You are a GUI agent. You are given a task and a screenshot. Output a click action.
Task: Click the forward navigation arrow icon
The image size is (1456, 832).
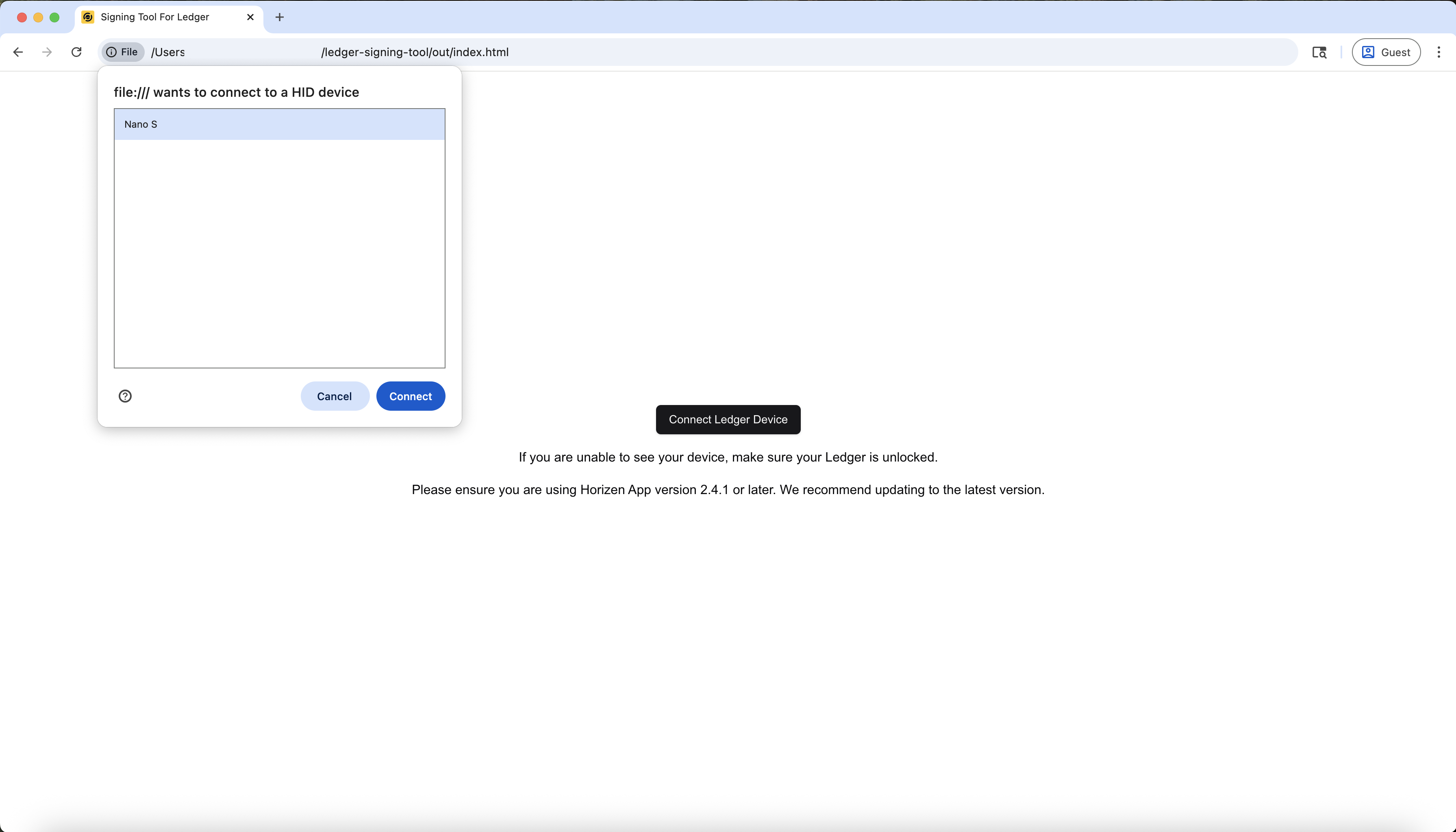47,52
